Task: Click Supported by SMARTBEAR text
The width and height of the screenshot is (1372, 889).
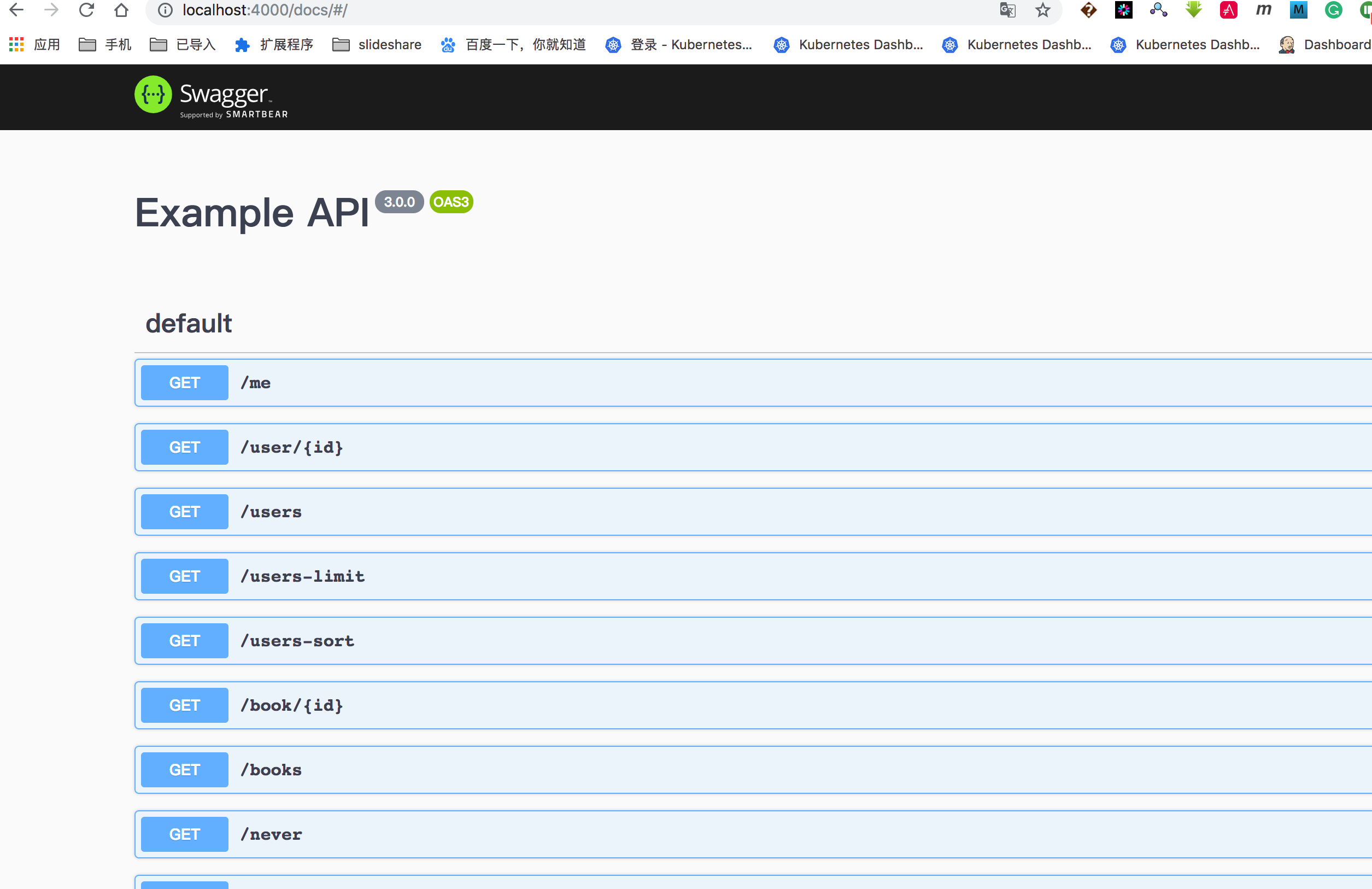Action: pos(234,115)
